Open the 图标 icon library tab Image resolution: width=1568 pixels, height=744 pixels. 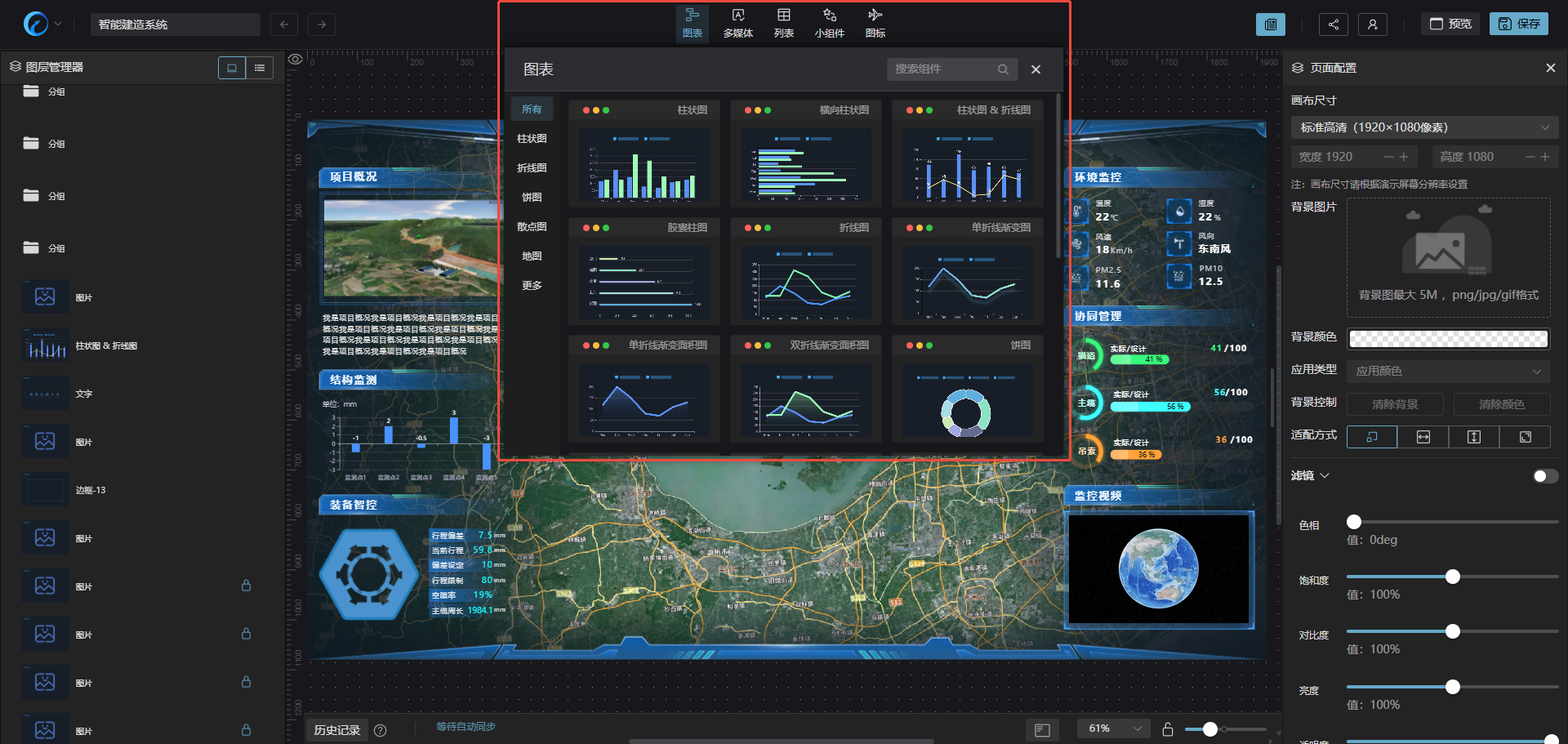point(875,23)
